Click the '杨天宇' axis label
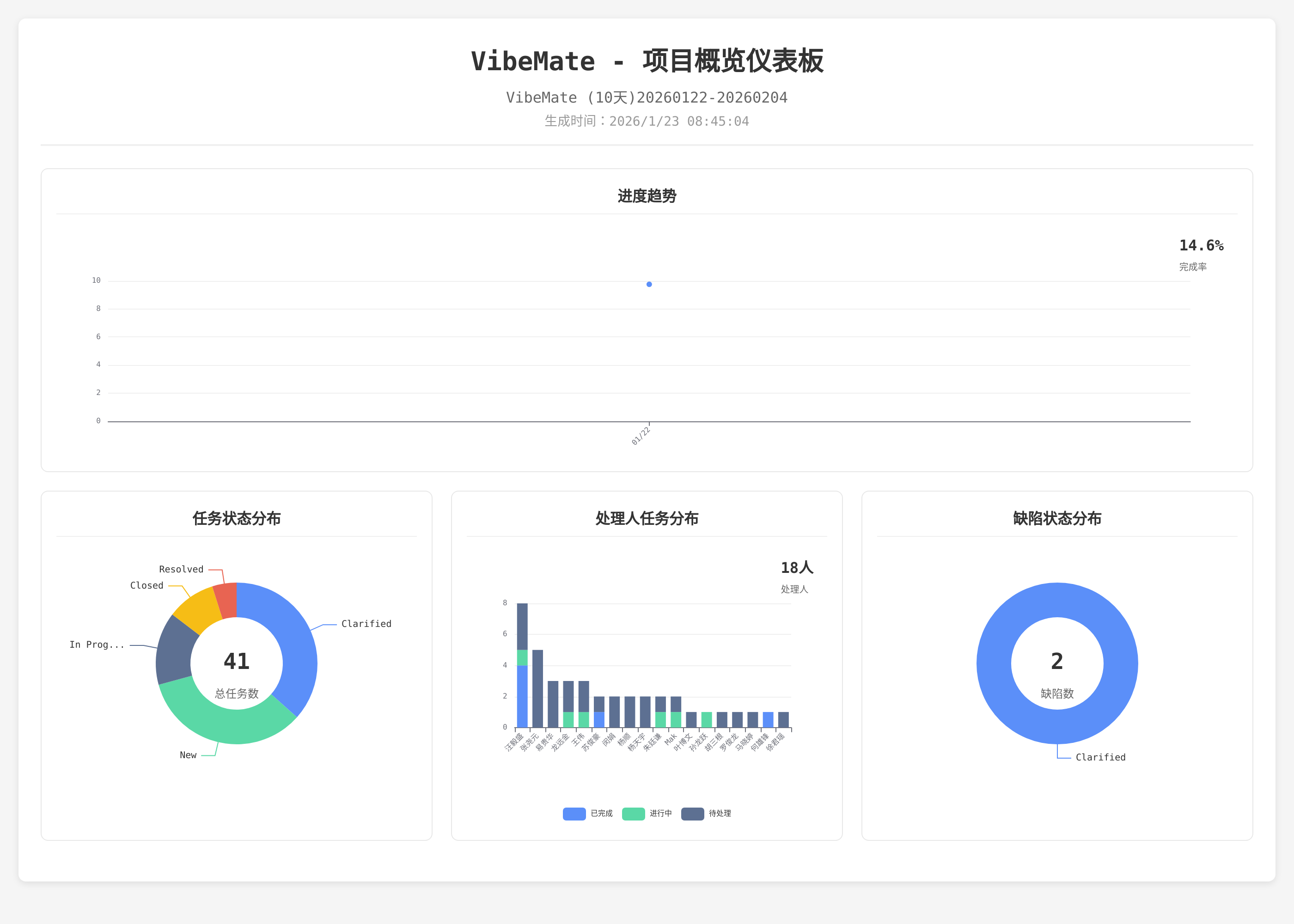Screen dimensions: 1294x924 click(x=637, y=742)
